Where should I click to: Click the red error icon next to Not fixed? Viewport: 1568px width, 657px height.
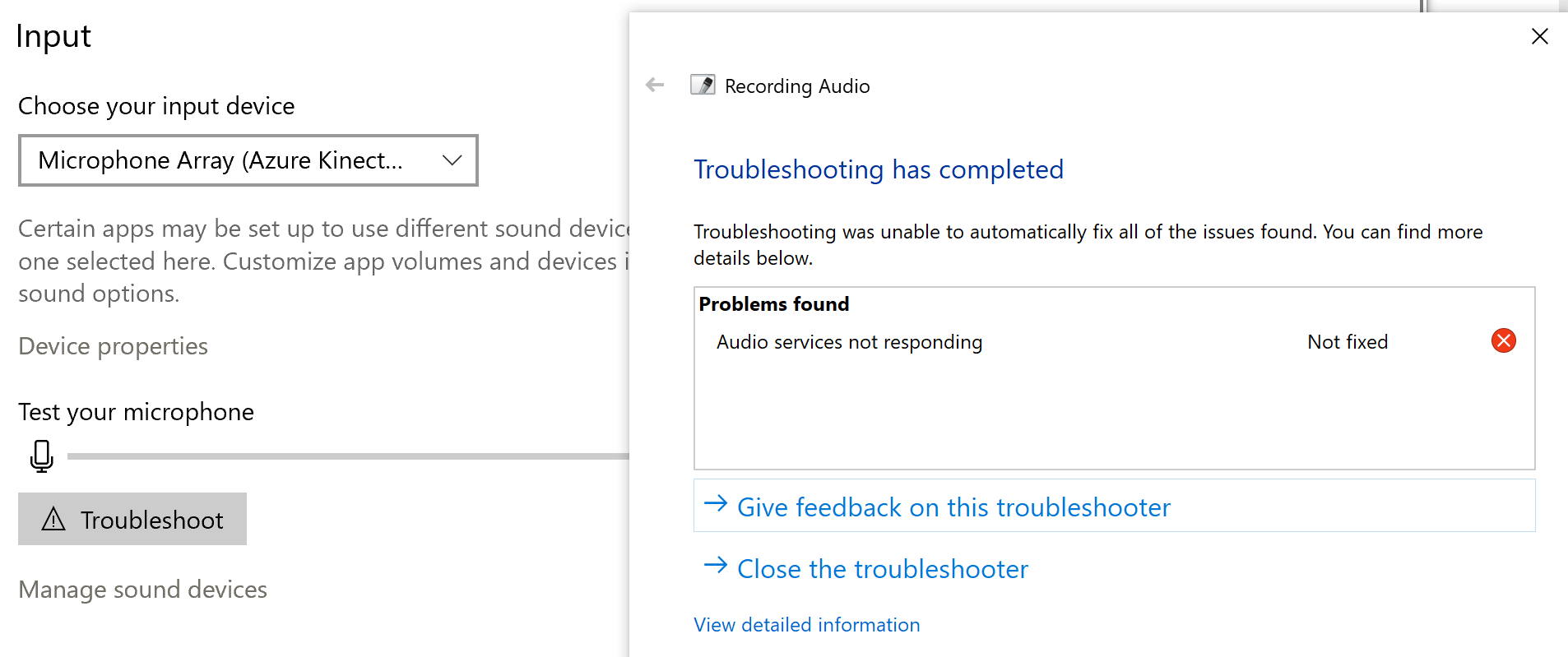pyautogui.click(x=1503, y=340)
